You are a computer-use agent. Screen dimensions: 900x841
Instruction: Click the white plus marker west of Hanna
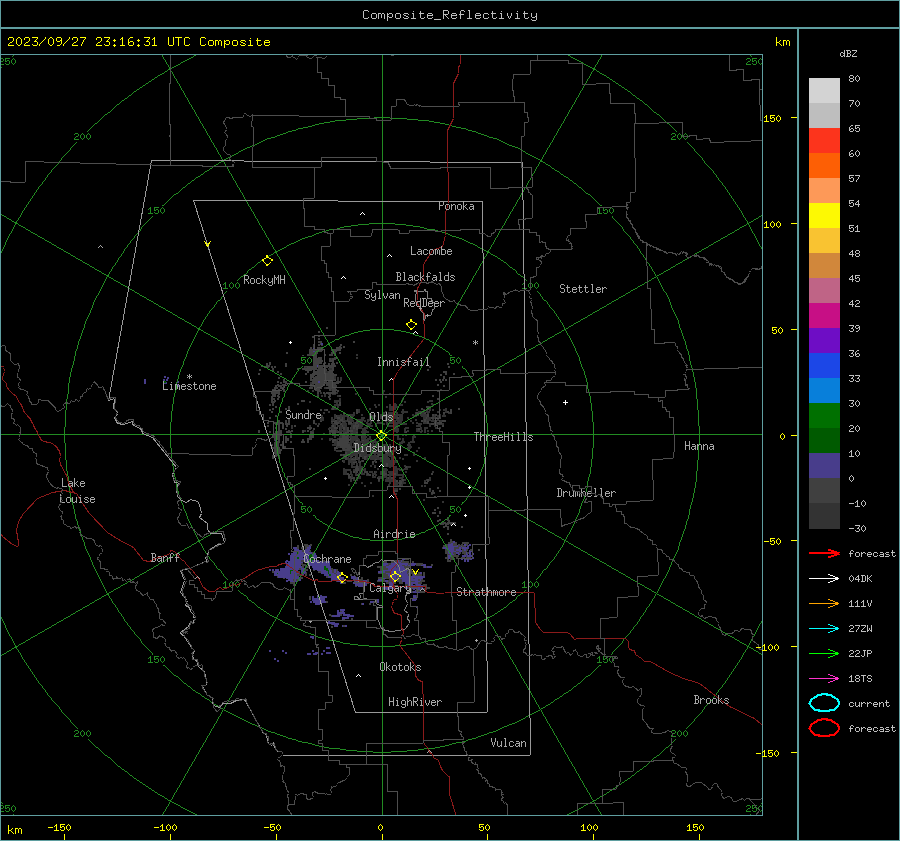tap(565, 402)
